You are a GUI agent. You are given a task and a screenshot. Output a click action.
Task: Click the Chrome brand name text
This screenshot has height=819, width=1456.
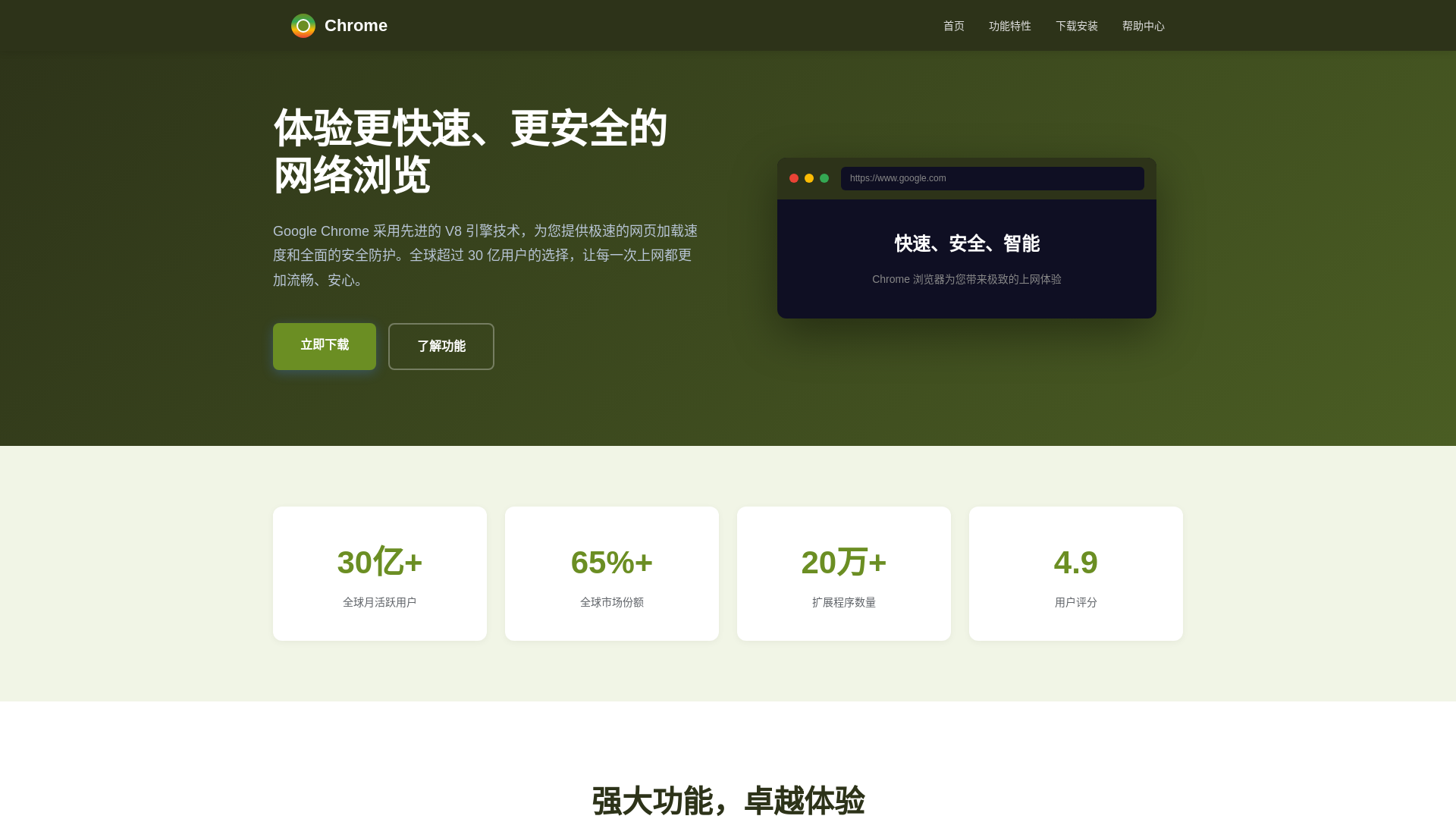356,26
